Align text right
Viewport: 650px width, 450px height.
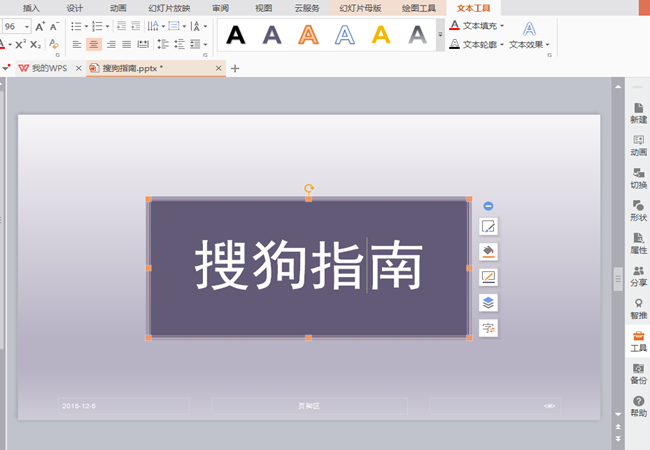[111, 44]
